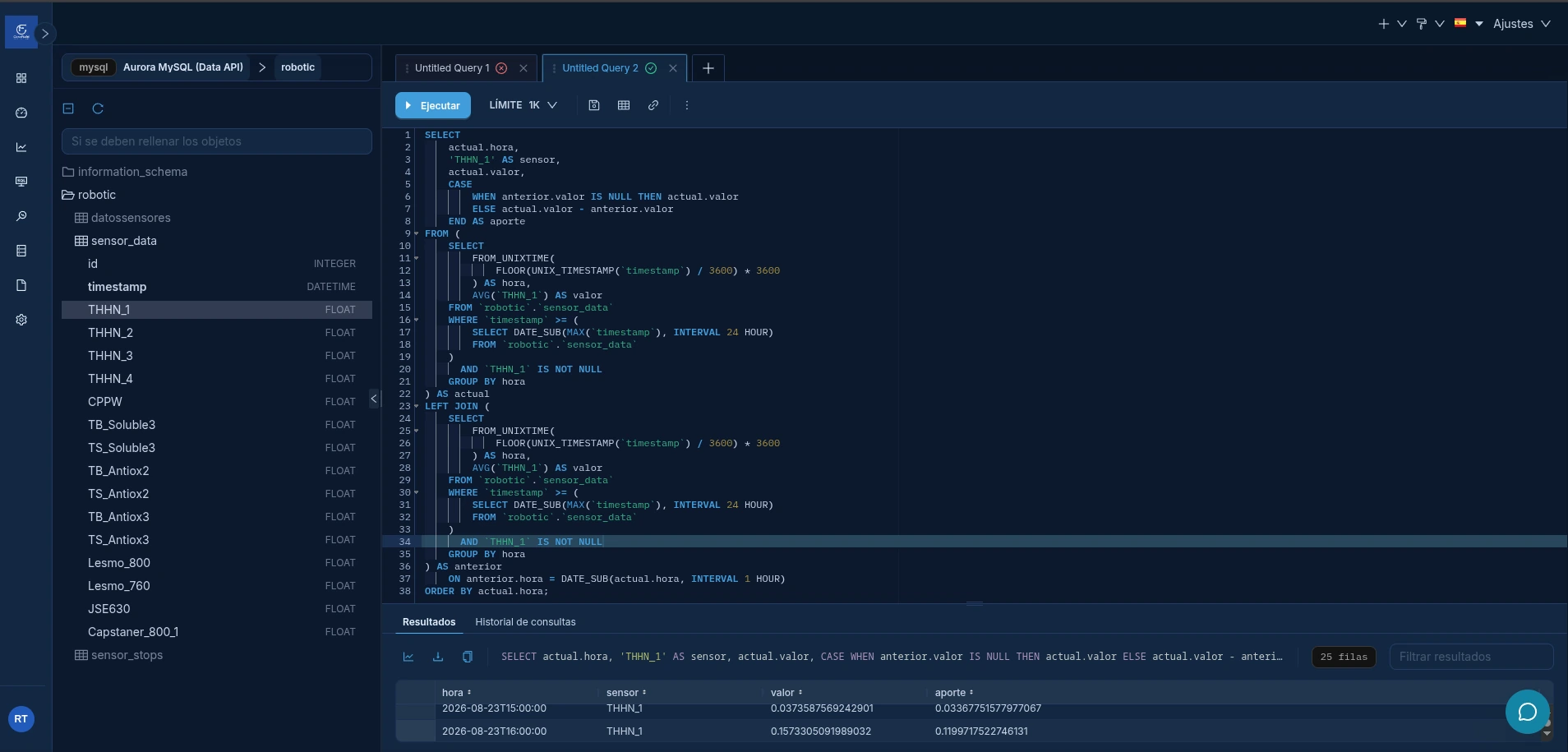Switch to the Resultados tab

point(429,622)
